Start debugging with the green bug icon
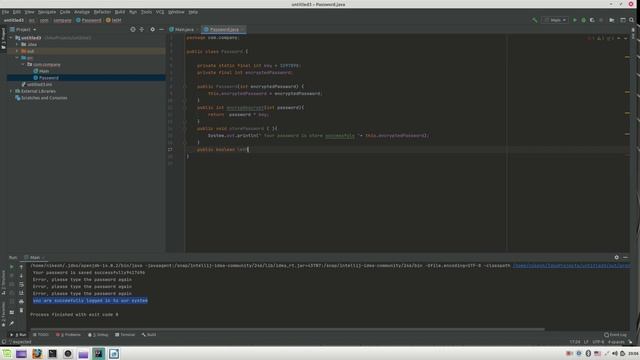This screenshot has height=360, width=640. 583,20
